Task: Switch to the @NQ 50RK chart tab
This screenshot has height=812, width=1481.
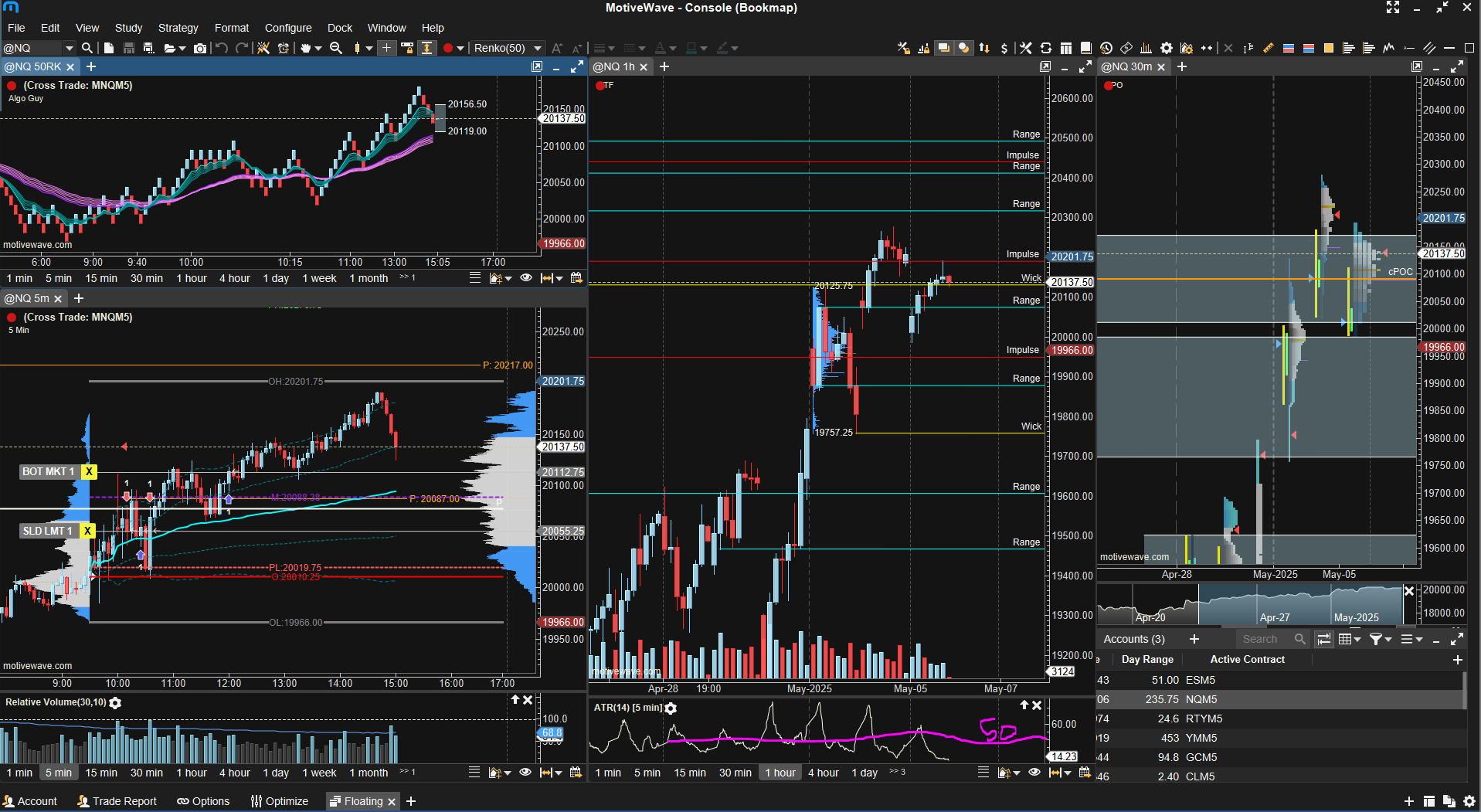Action: pos(32,66)
